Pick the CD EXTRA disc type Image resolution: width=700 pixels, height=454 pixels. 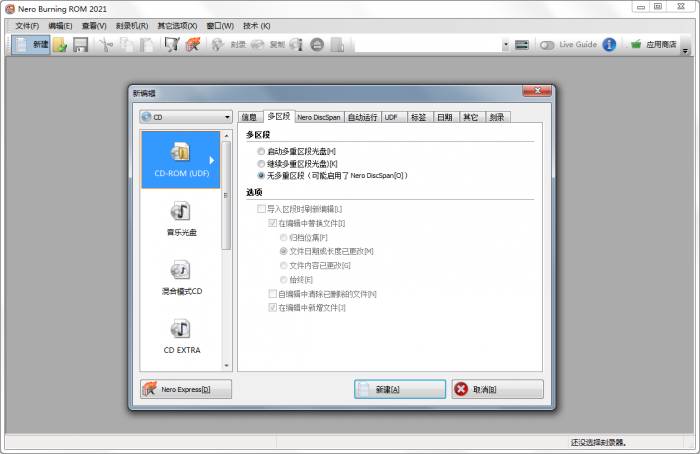coord(180,334)
